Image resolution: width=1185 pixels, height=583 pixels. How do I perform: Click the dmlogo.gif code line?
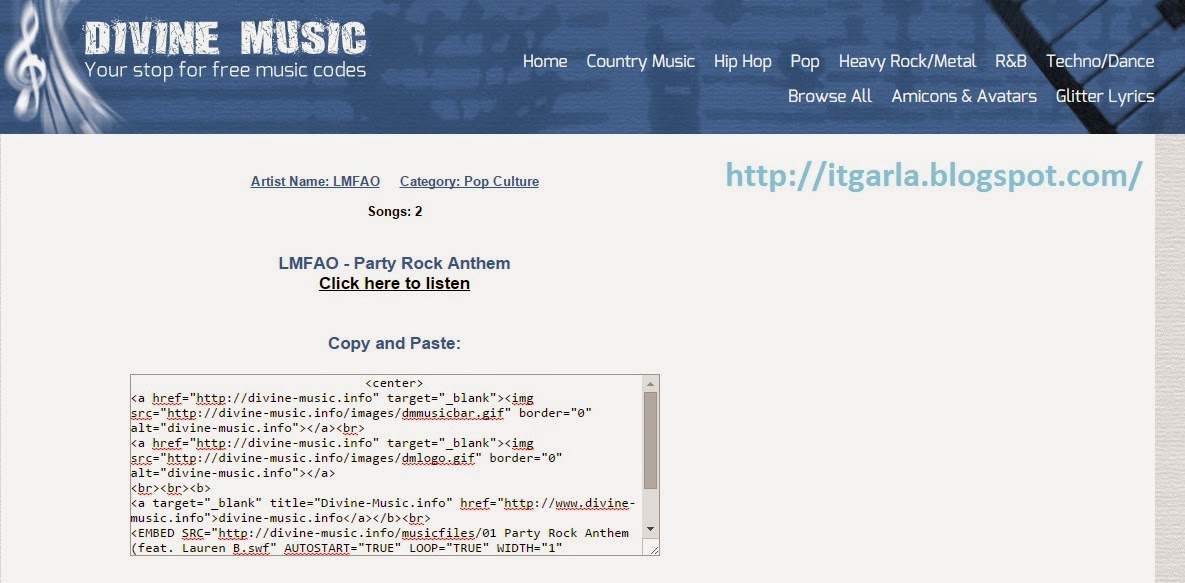coord(346,458)
